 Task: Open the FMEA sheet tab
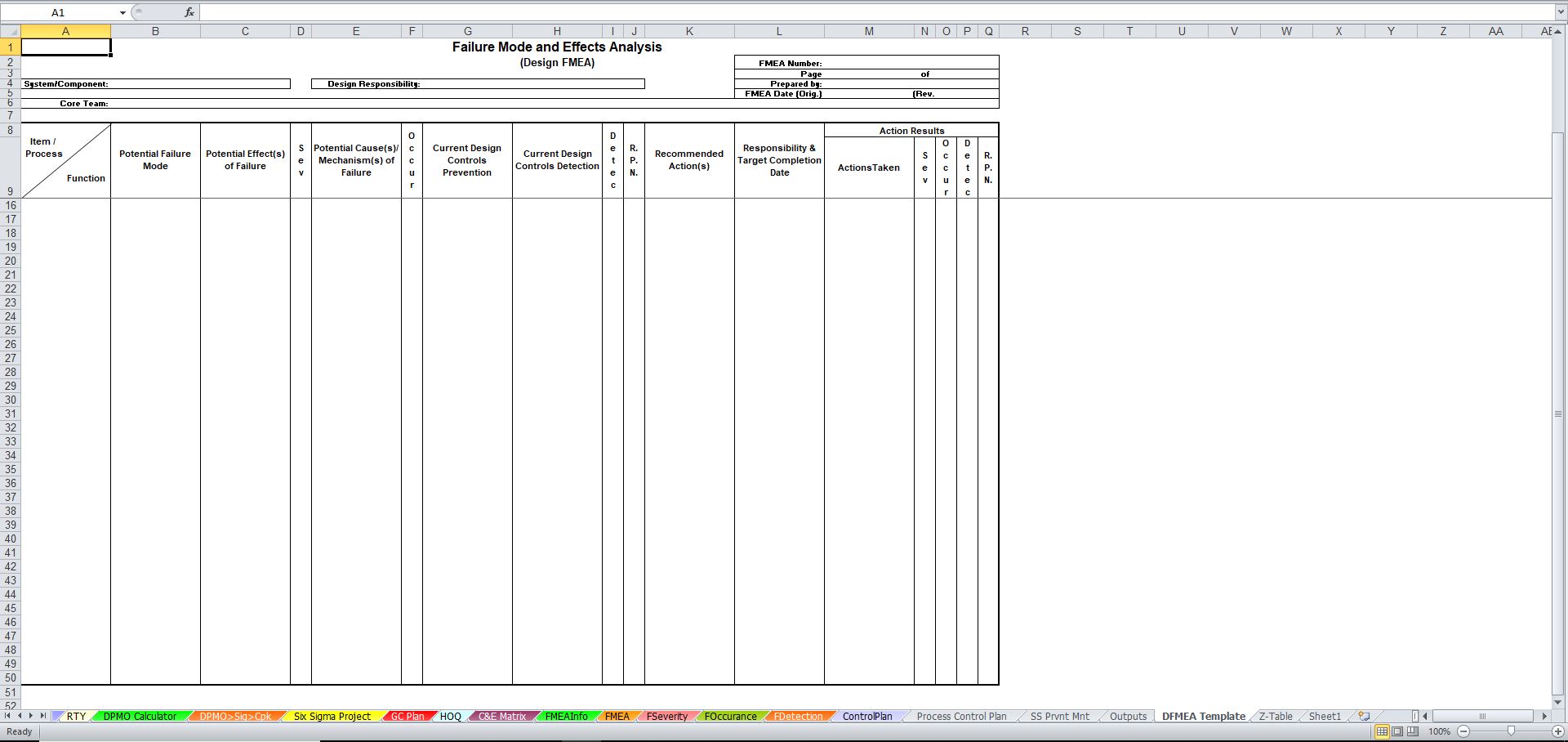coord(617,717)
